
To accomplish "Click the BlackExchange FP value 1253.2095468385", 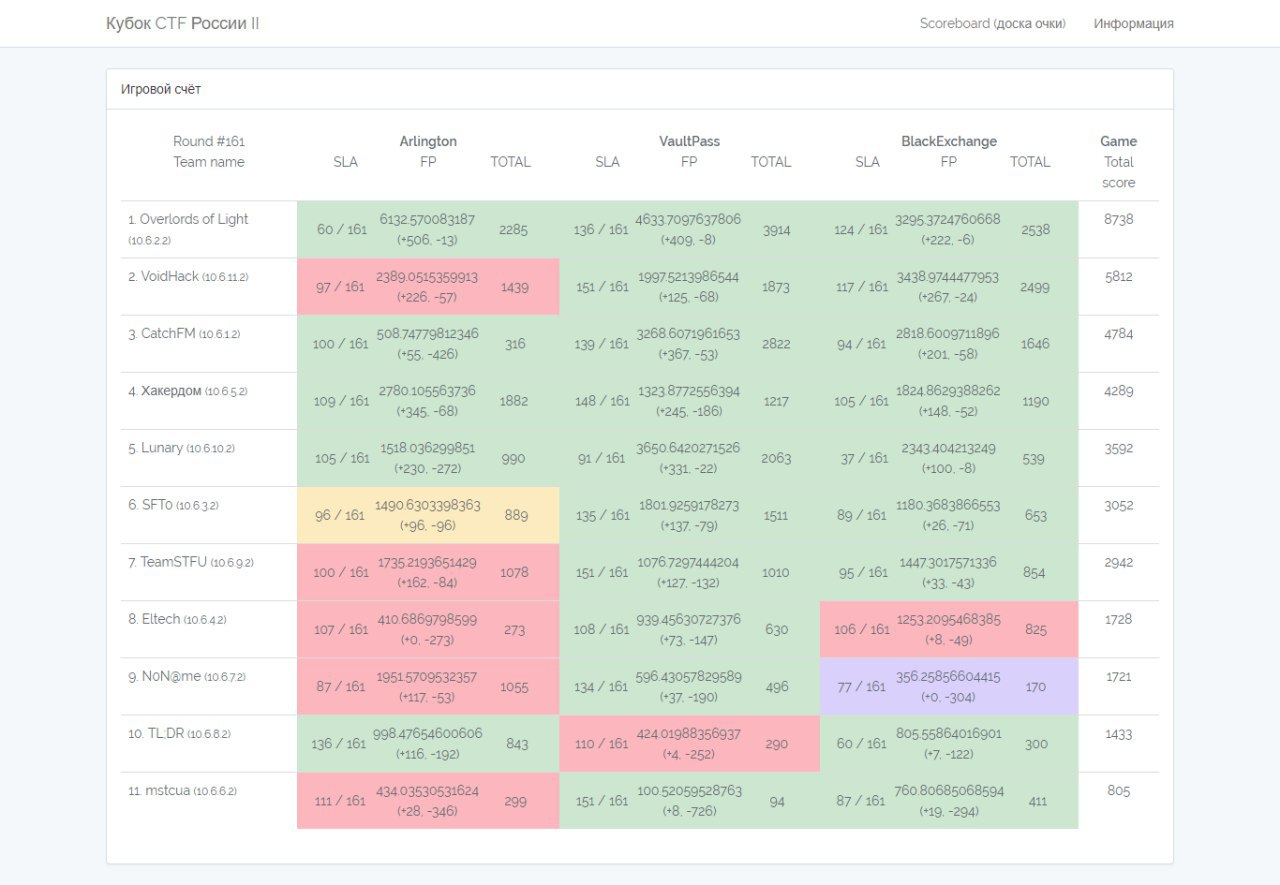I will [949, 619].
